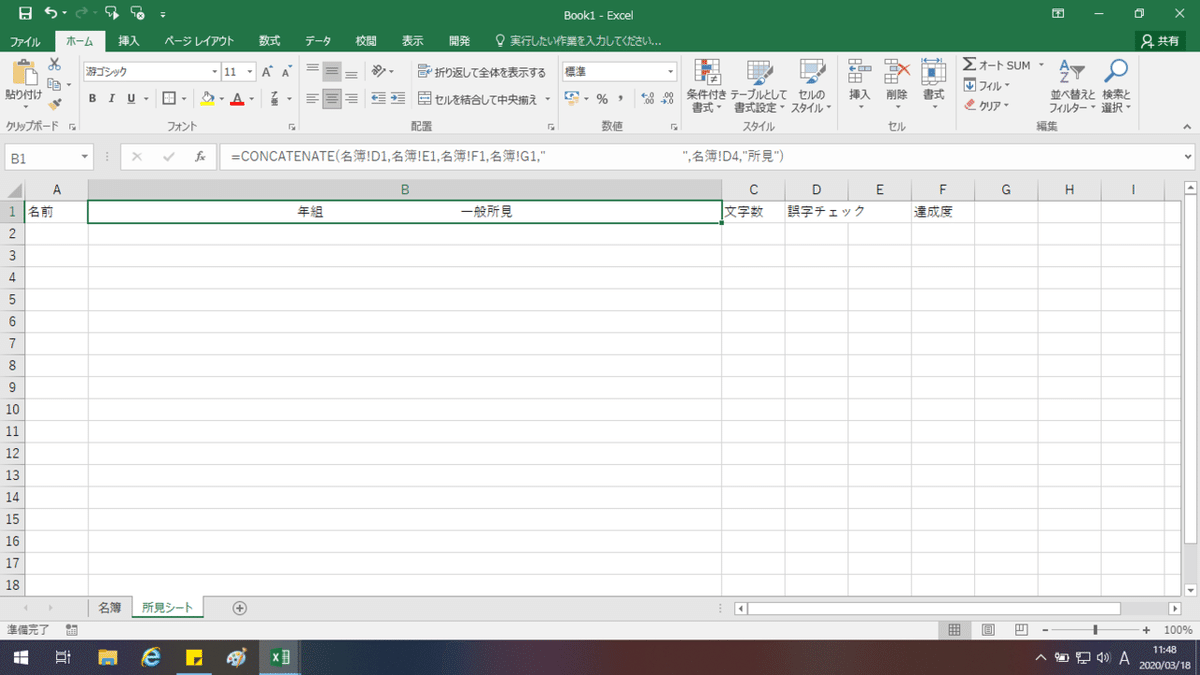1200x675 pixels.
Task: Click the Format Painter brush icon
Action: pyautogui.click(x=55, y=103)
